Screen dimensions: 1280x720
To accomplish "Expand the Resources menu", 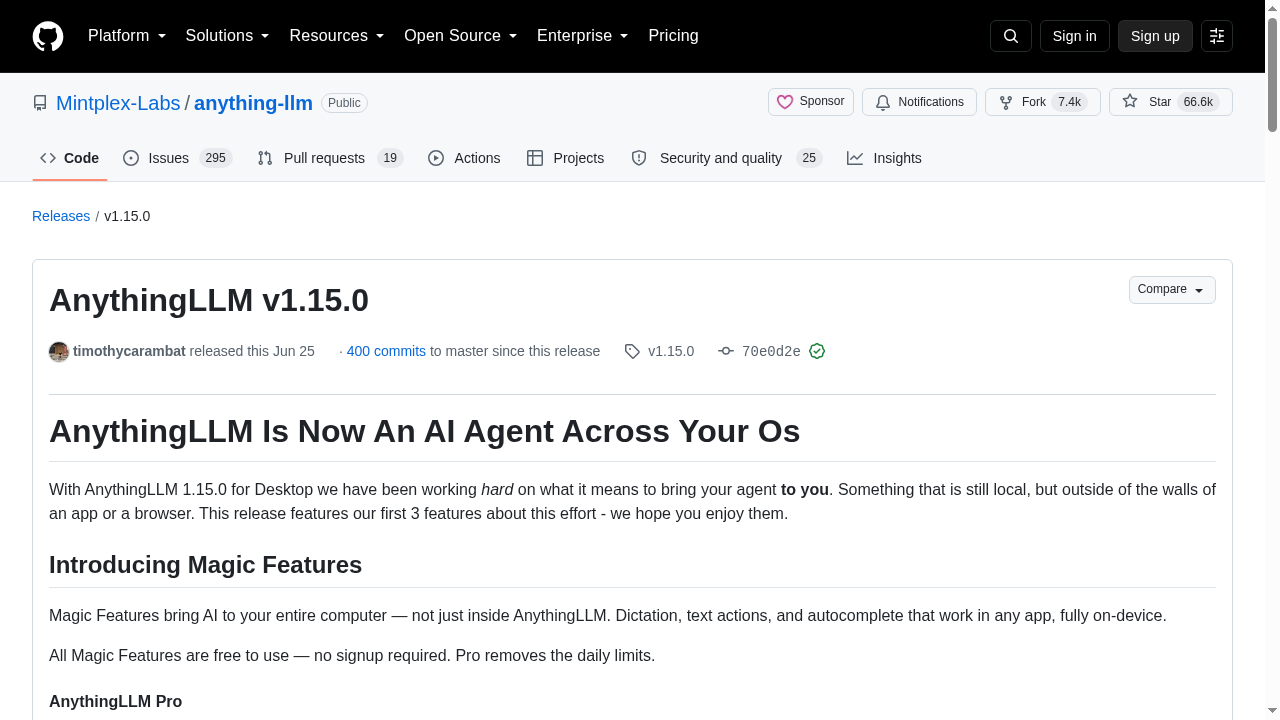I will (337, 36).
